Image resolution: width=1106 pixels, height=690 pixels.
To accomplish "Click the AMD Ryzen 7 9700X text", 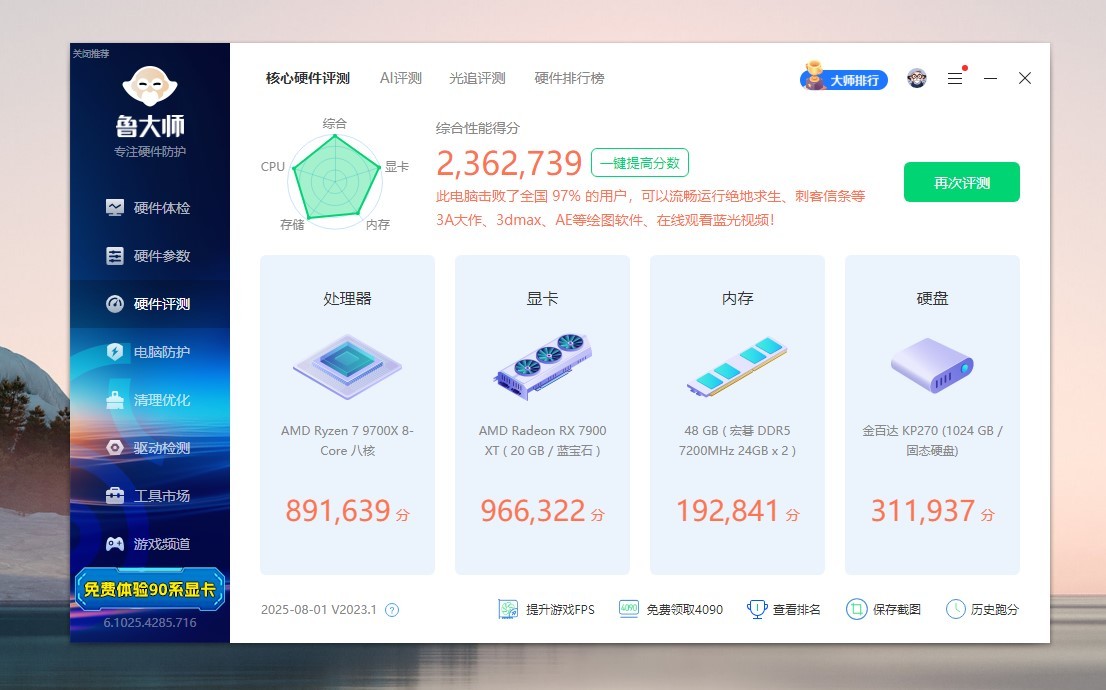I will 347,440.
